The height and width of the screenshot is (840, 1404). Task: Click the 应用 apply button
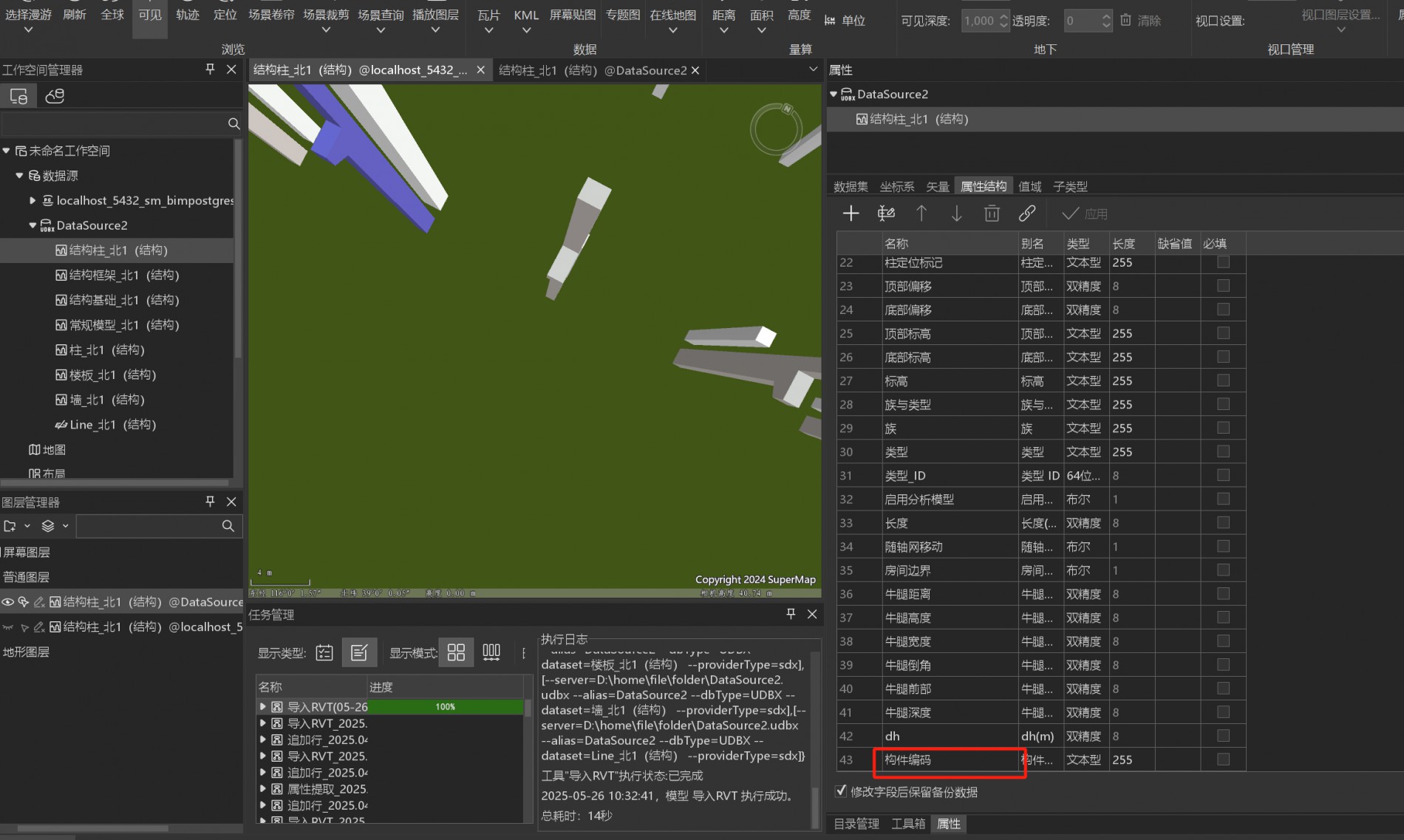click(x=1085, y=214)
